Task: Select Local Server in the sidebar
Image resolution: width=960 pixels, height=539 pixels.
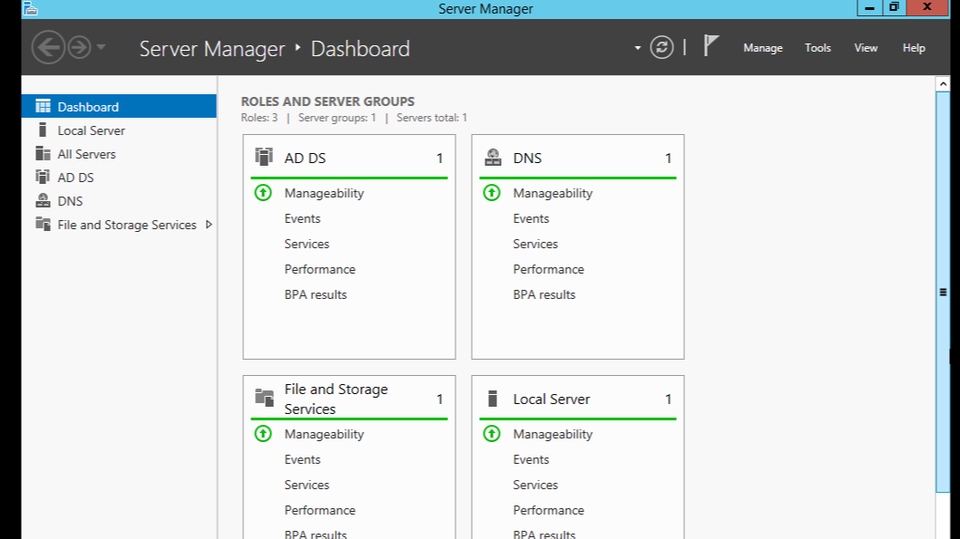Action: [91, 131]
